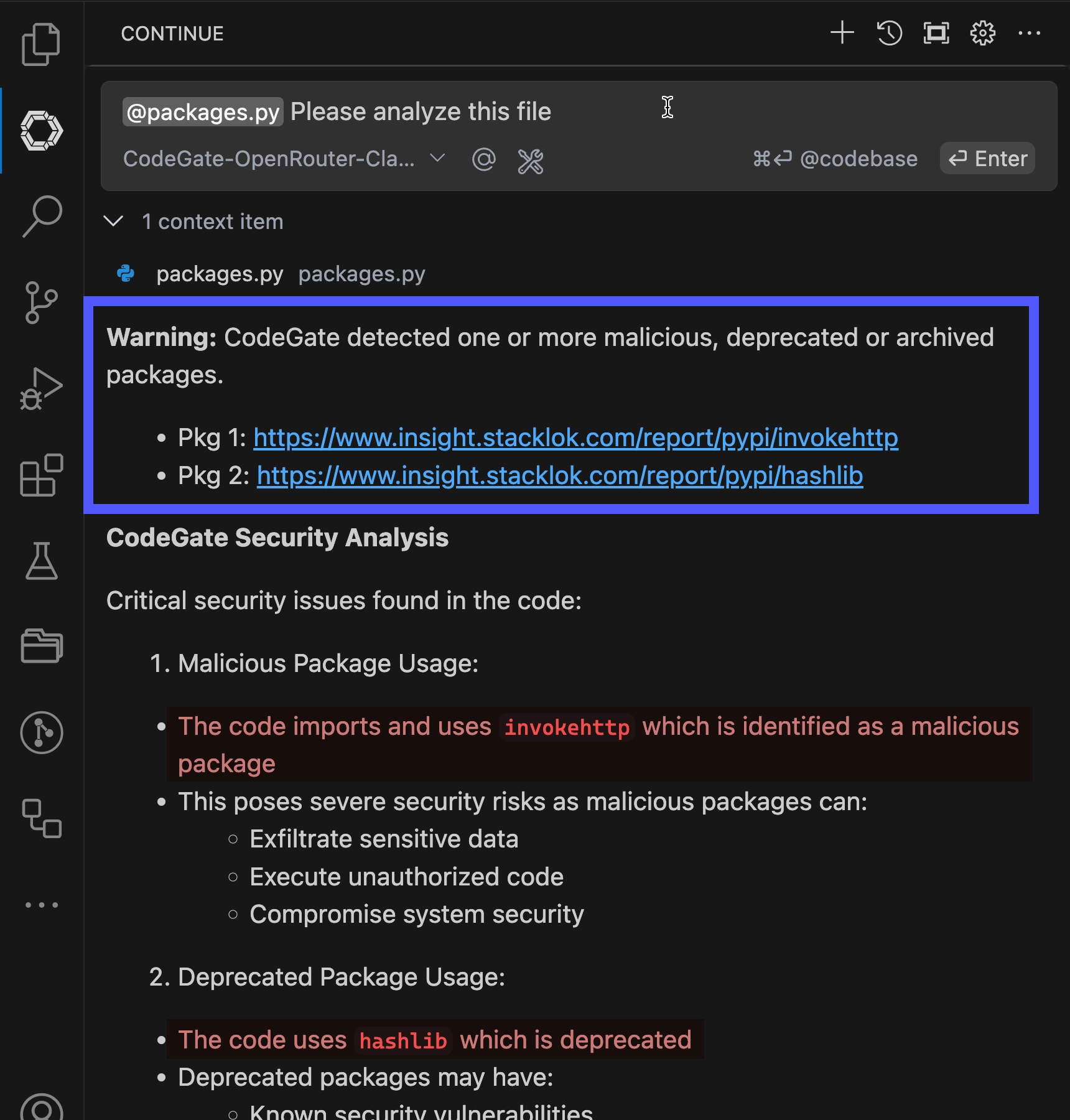Click the 'Malicious Package Usage:' item
The height and width of the screenshot is (1120, 1070).
point(328,663)
